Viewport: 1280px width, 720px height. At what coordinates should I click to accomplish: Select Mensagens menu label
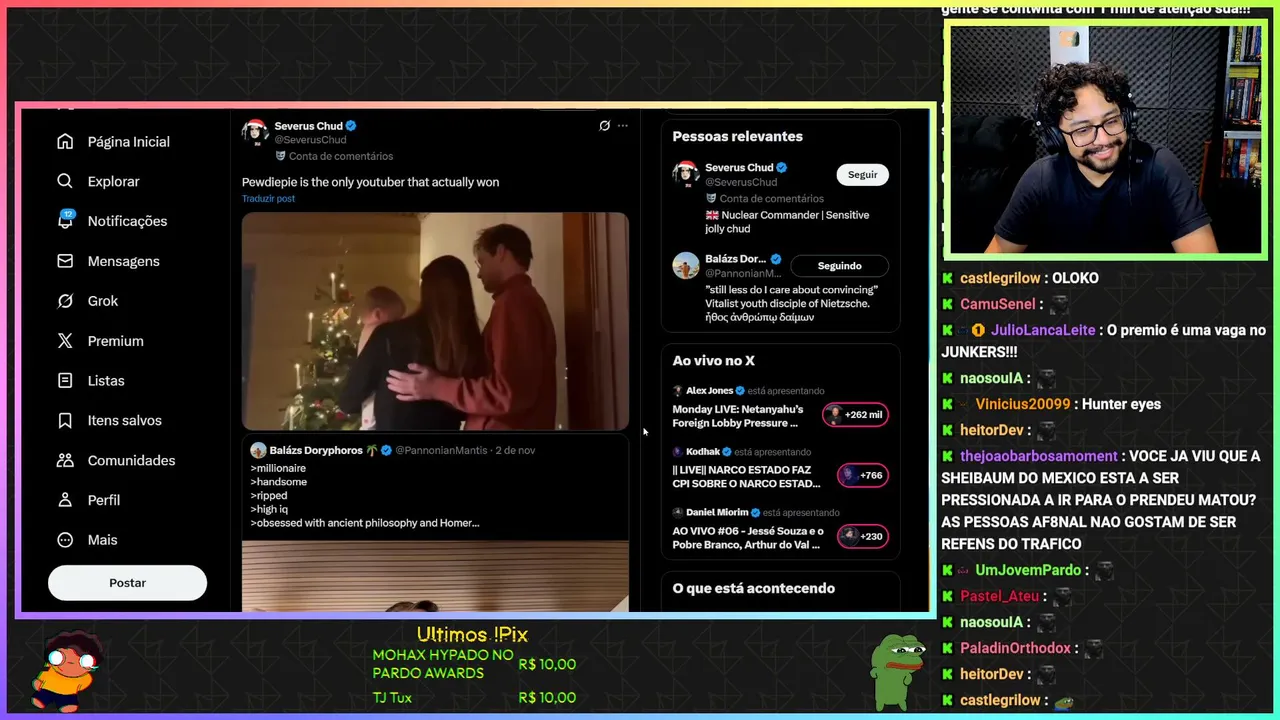point(123,261)
